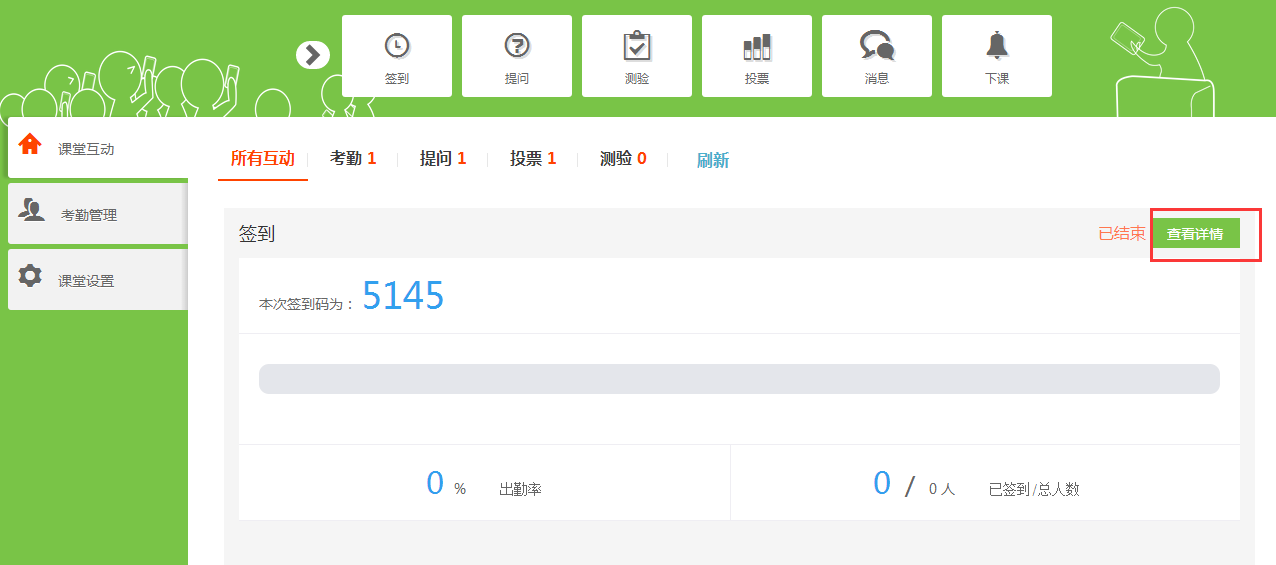Click the 查看详情 button

[x=1195, y=234]
